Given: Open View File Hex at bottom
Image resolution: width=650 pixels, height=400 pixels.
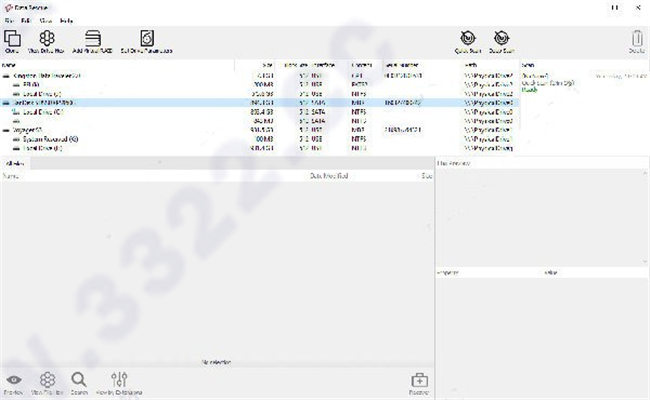Looking at the screenshot, I should coord(47,380).
